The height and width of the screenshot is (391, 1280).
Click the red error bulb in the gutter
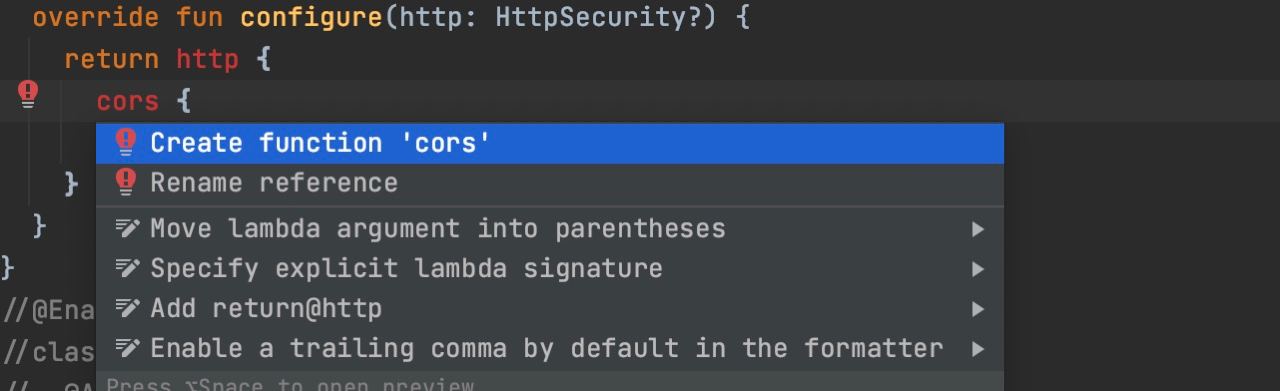28,95
